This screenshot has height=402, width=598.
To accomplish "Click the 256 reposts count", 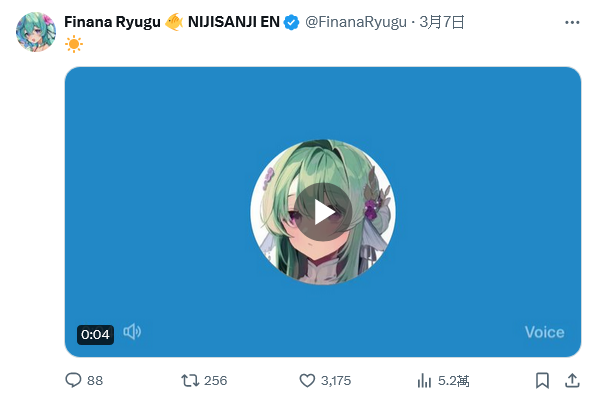I will point(215,380).
